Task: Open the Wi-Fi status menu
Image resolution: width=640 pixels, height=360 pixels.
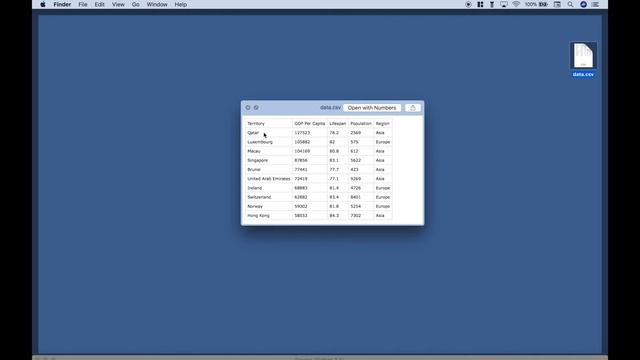Action: click(x=516, y=4)
